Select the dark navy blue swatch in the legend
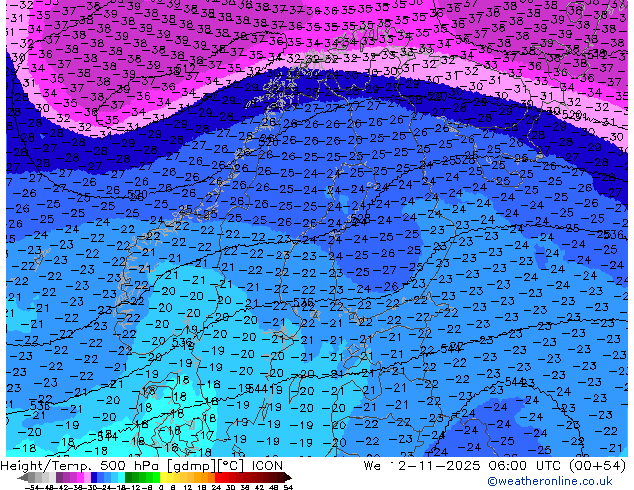This screenshot has width=634, height=490. (x=94, y=478)
